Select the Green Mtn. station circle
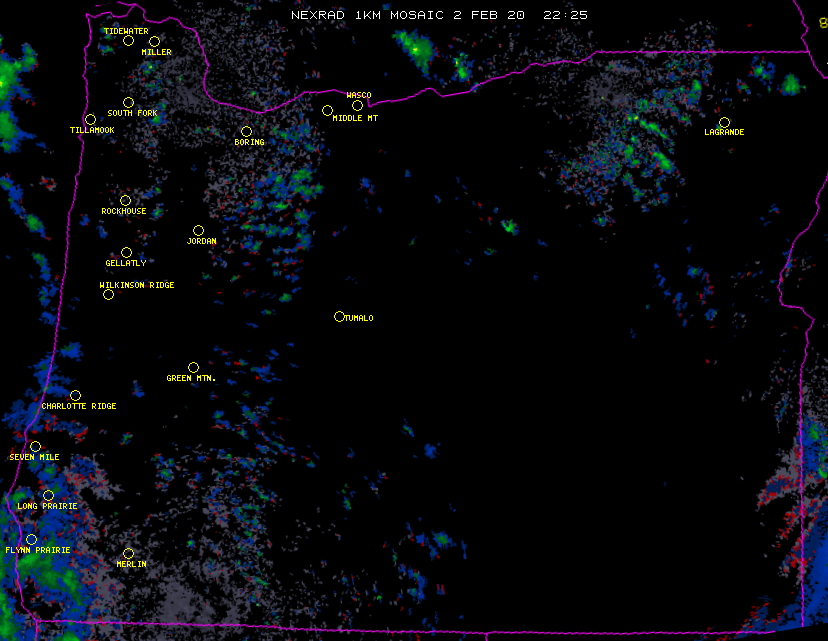 (x=193, y=368)
